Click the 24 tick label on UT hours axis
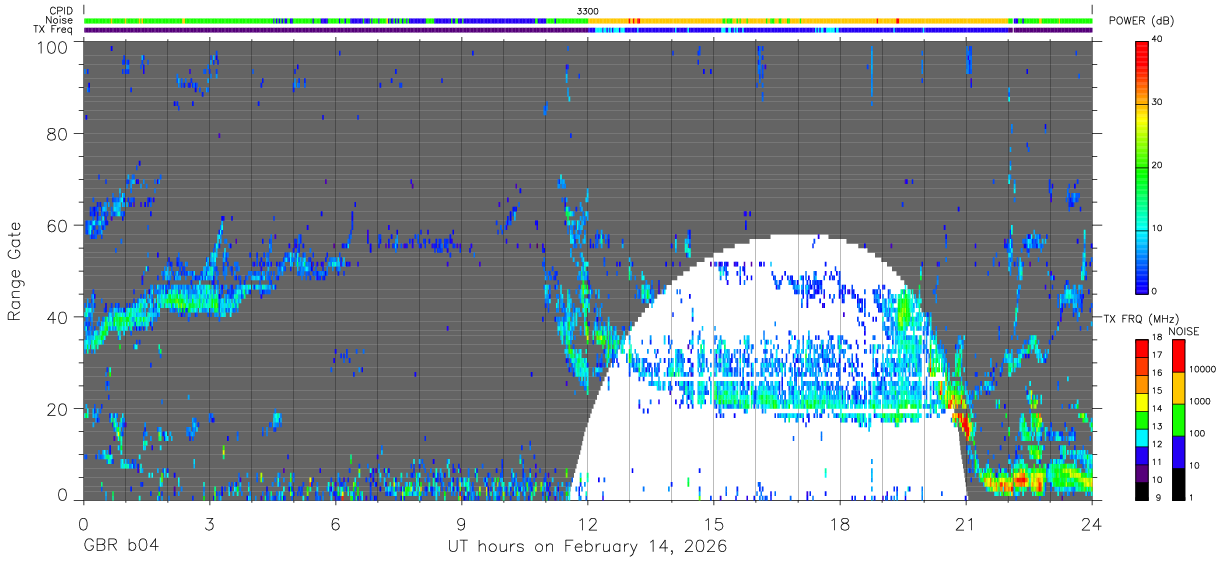Viewport: 1228px width, 567px height. (1092, 523)
